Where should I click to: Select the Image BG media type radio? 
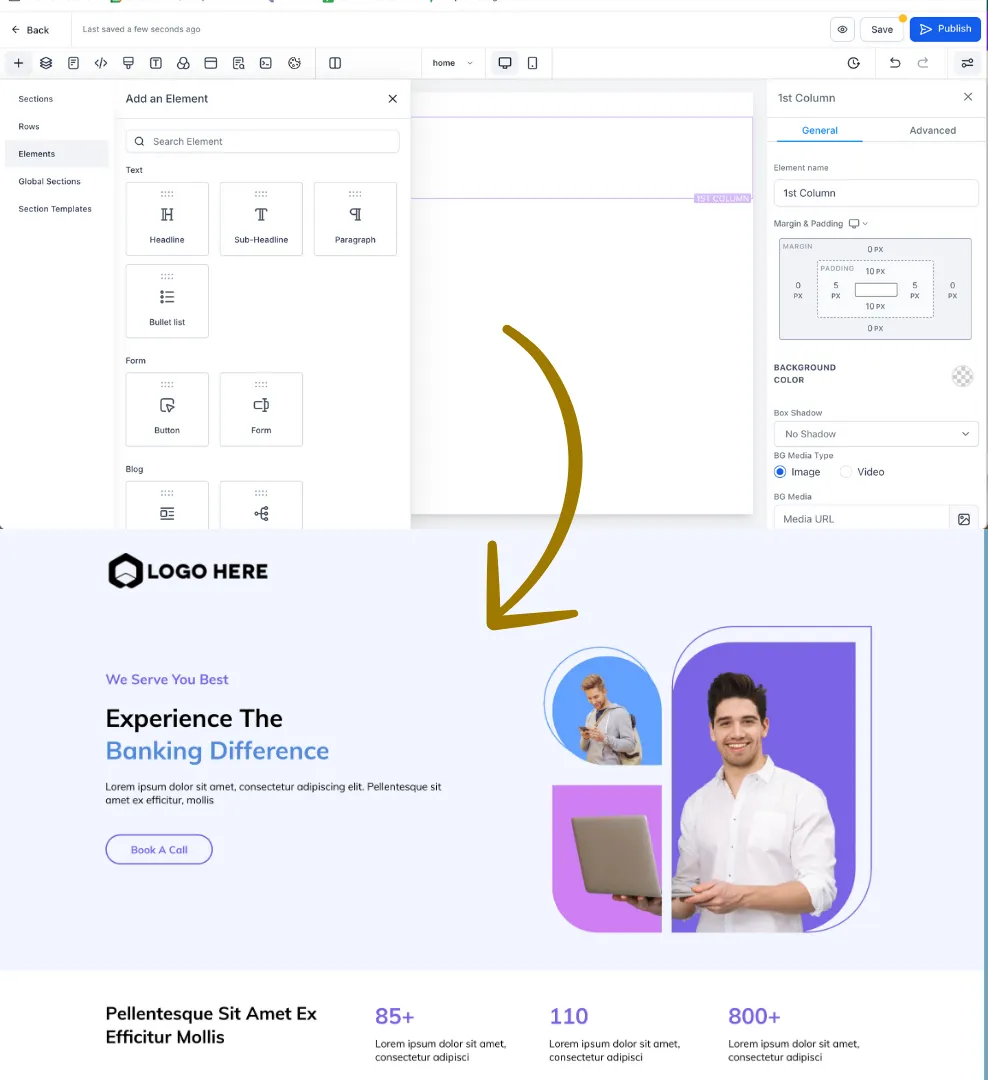click(780, 472)
